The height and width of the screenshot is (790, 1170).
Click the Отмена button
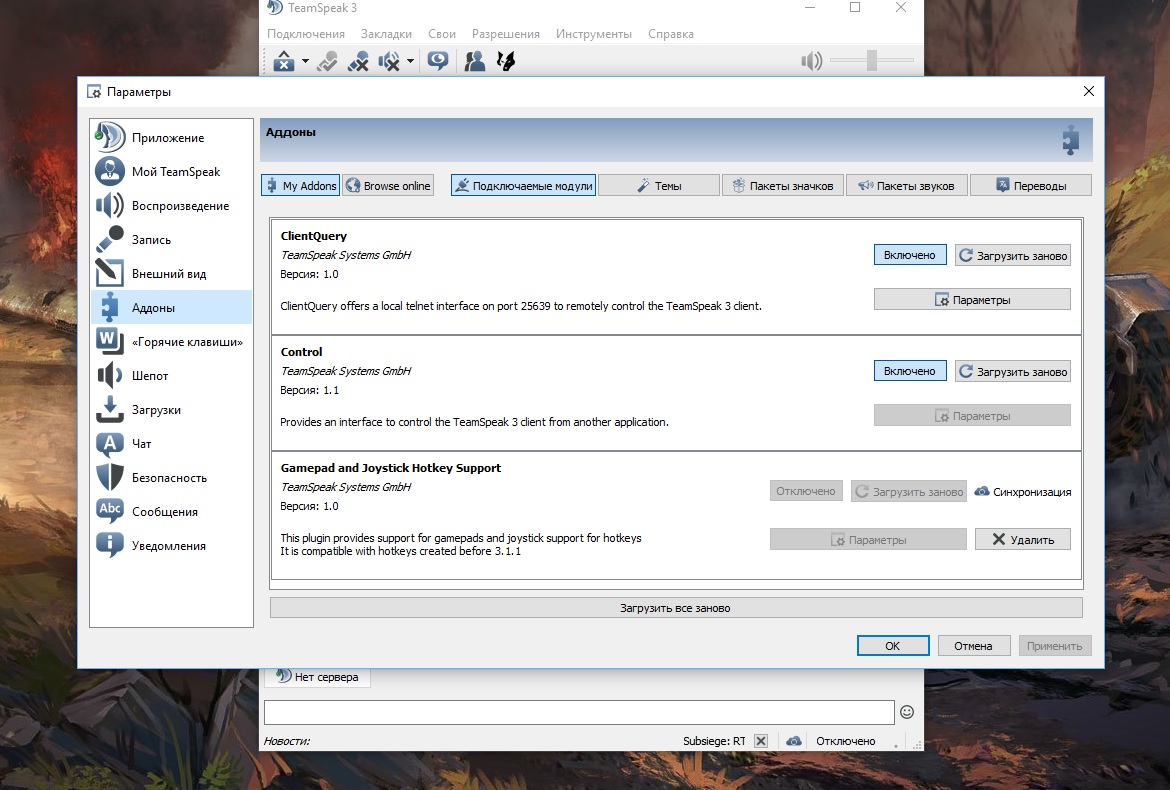point(973,646)
